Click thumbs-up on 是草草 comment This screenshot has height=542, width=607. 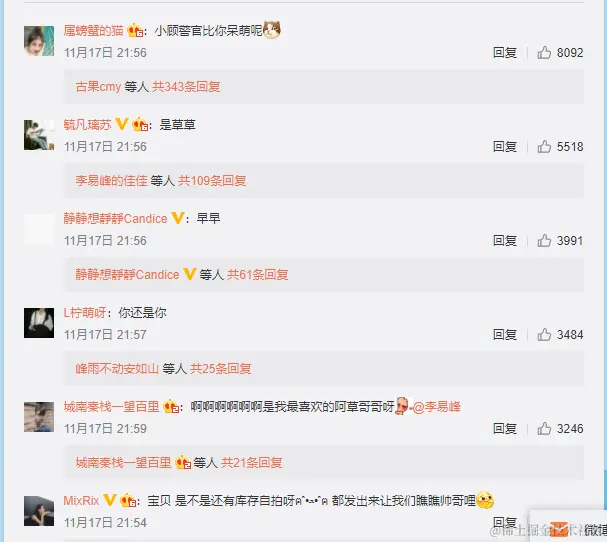(544, 146)
